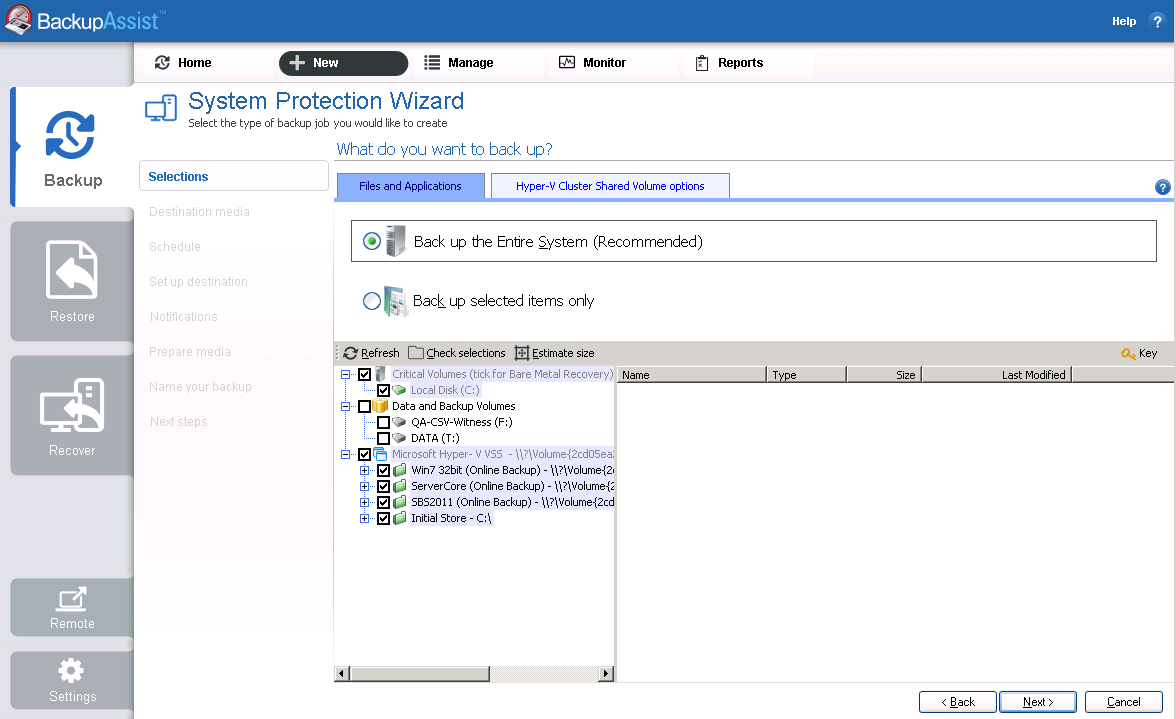Open the Remote section icon

tap(72, 598)
